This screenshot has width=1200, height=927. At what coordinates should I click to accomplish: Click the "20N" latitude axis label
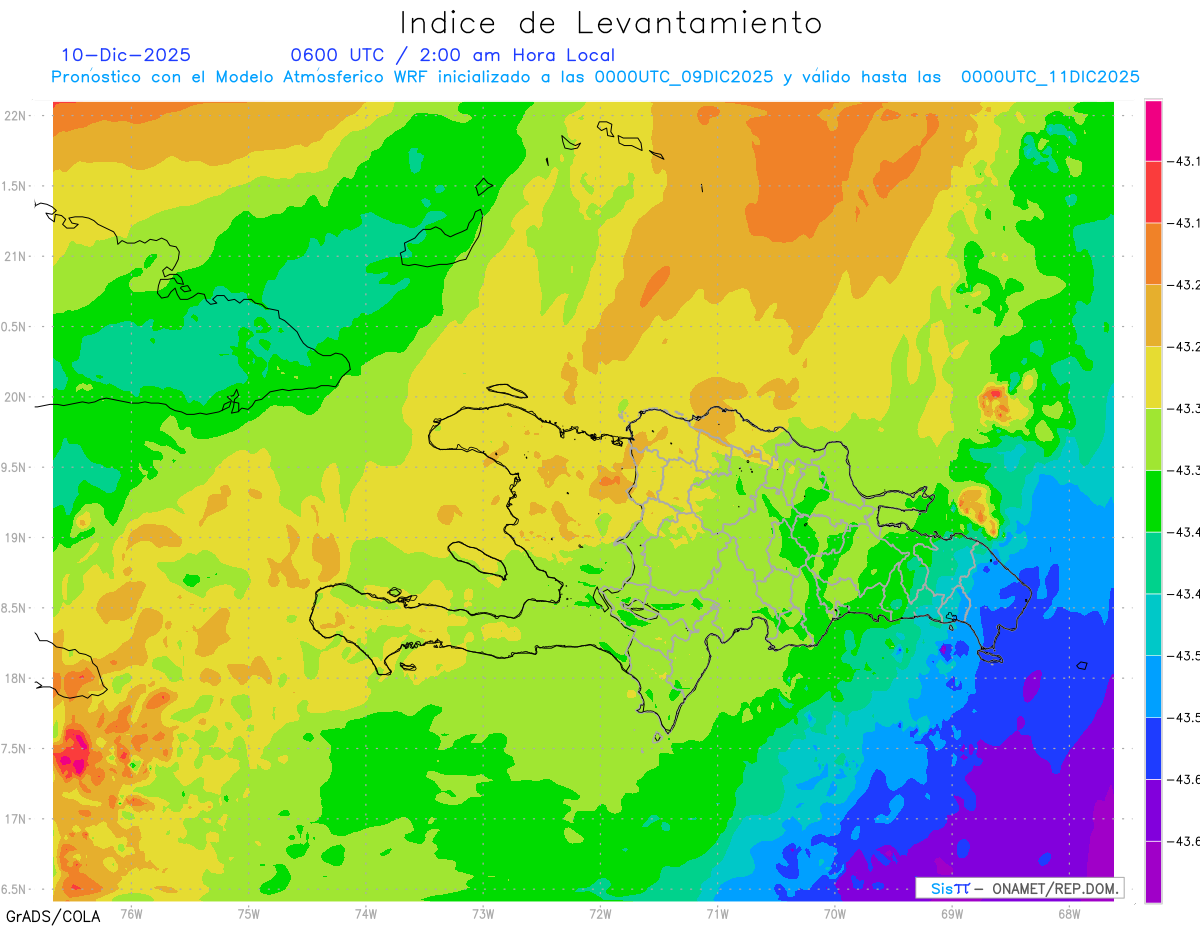tap(17, 397)
